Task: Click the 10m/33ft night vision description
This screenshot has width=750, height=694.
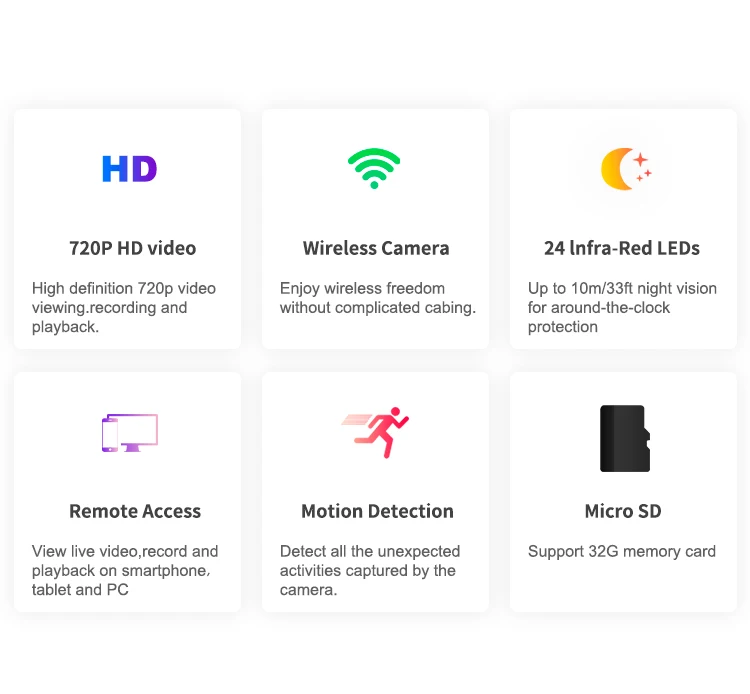Action: pos(622,308)
